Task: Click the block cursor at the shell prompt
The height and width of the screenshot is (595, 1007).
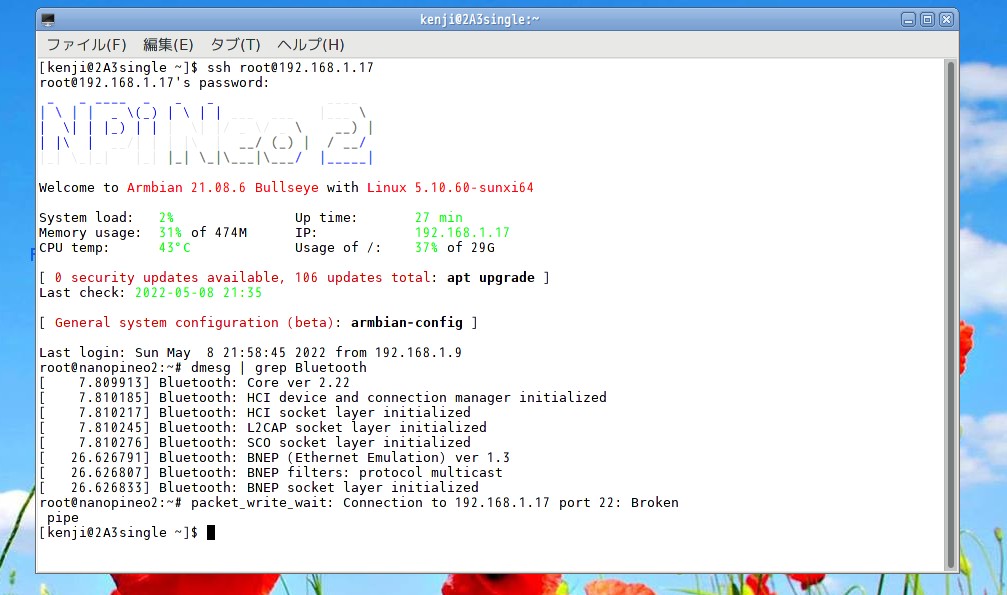Action: (211, 533)
